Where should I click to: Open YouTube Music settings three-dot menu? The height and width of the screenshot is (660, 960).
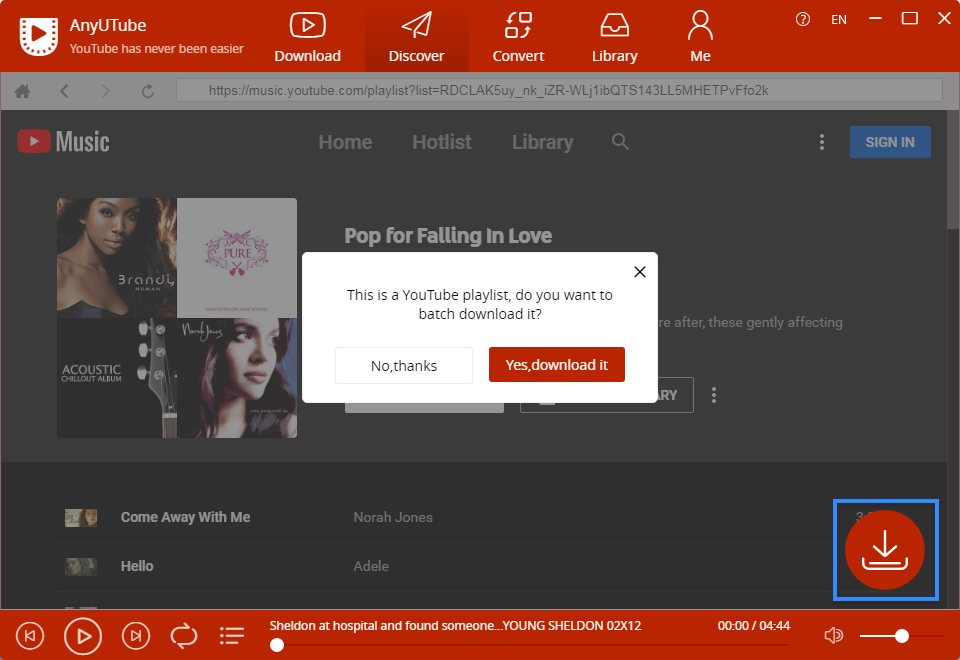point(822,142)
